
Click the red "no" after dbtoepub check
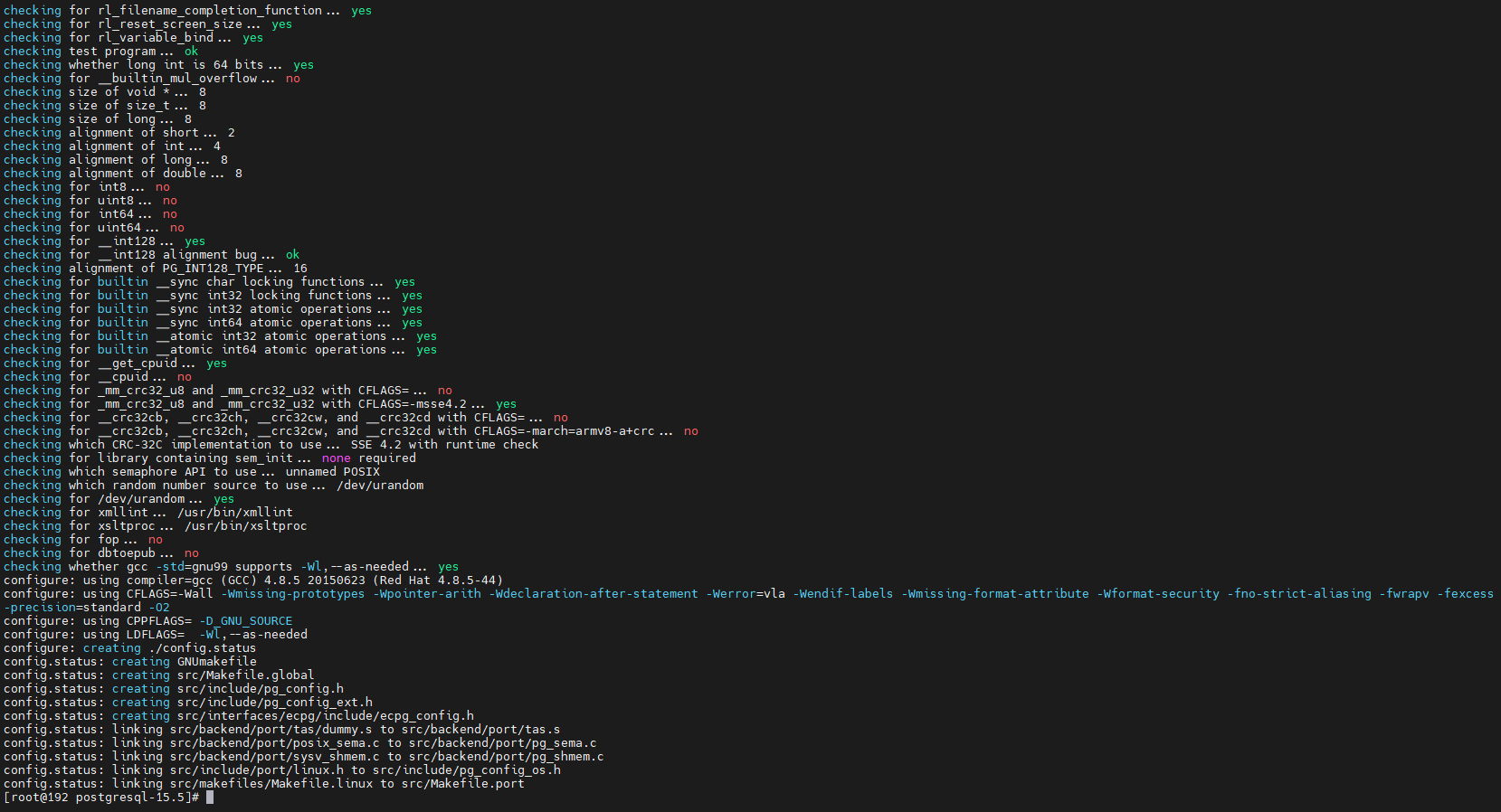coord(191,553)
